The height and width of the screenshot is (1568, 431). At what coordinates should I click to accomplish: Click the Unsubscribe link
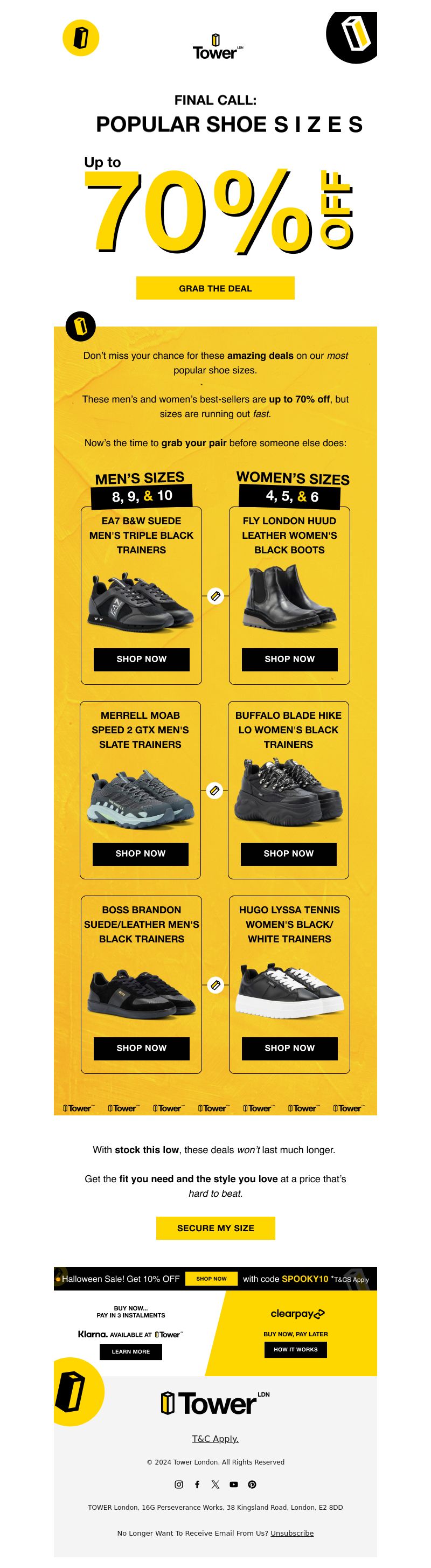(292, 1532)
